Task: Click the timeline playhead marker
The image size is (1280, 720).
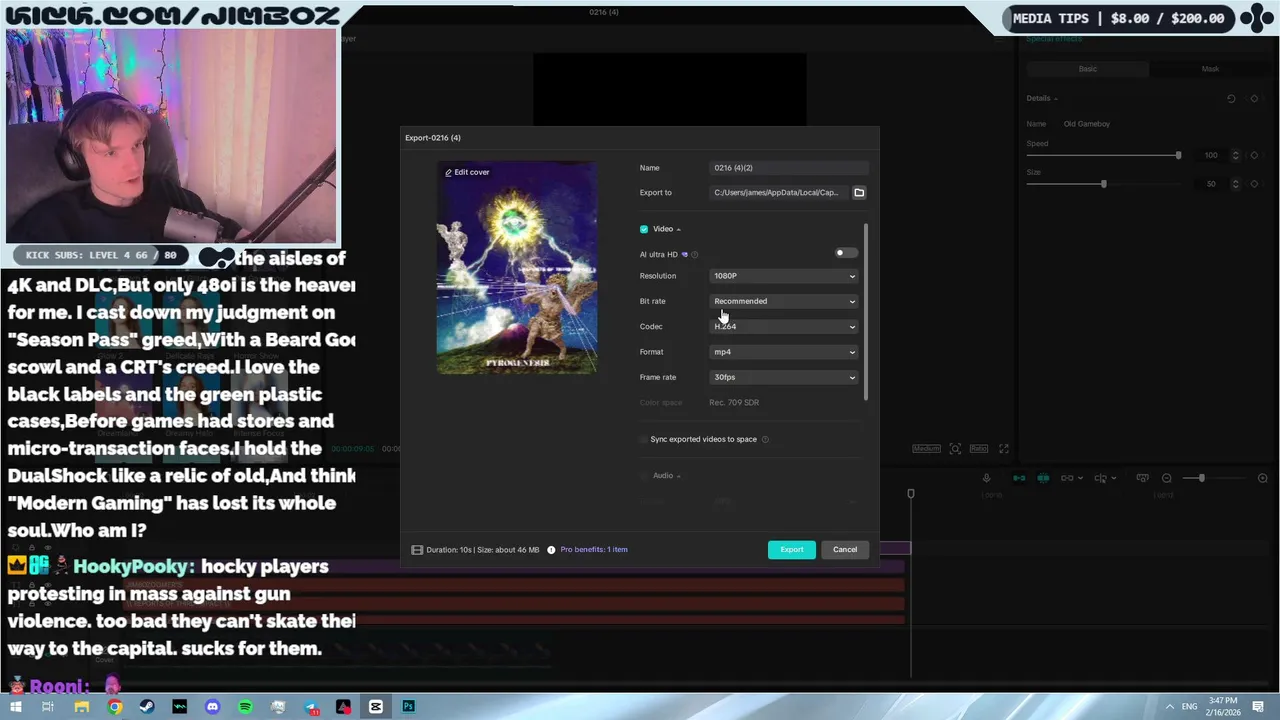Action: click(x=911, y=494)
